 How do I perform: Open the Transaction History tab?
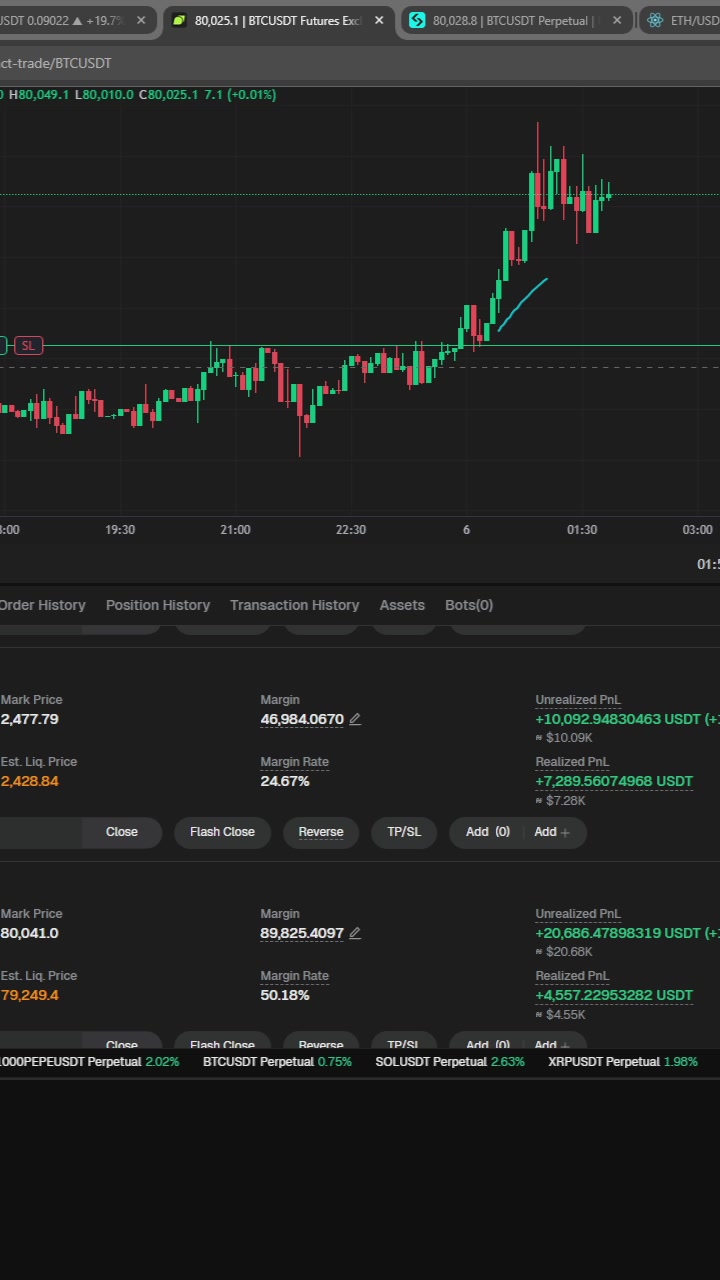[294, 605]
